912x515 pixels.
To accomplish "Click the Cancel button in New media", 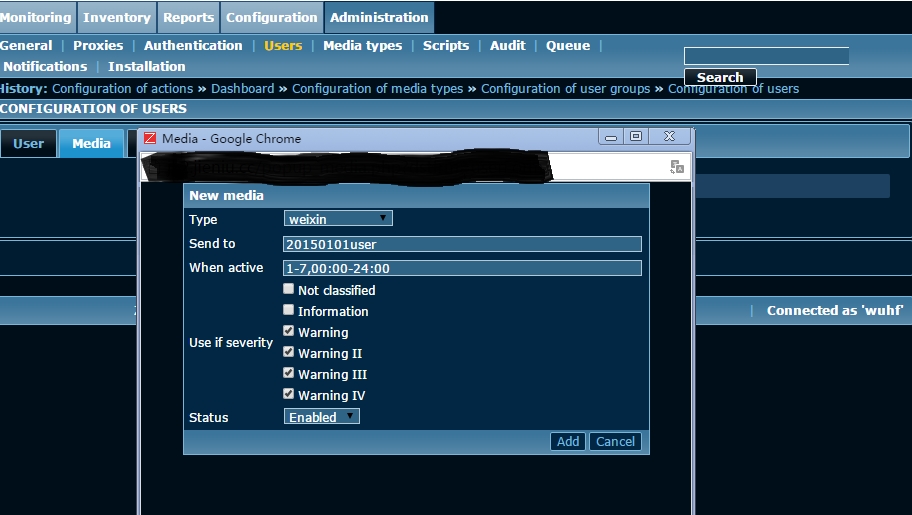I will coord(615,441).
